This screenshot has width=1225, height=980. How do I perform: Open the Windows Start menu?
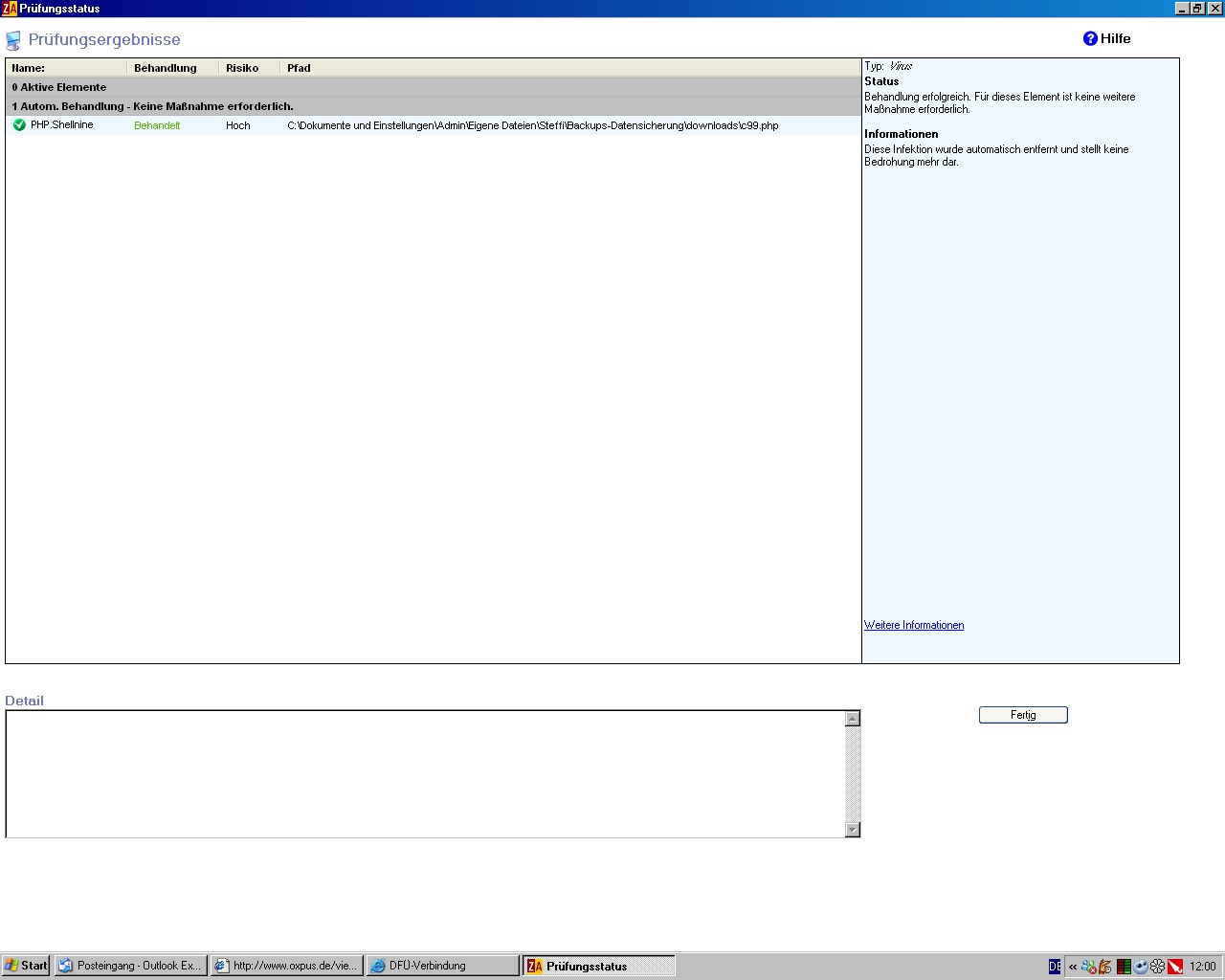click(26, 966)
